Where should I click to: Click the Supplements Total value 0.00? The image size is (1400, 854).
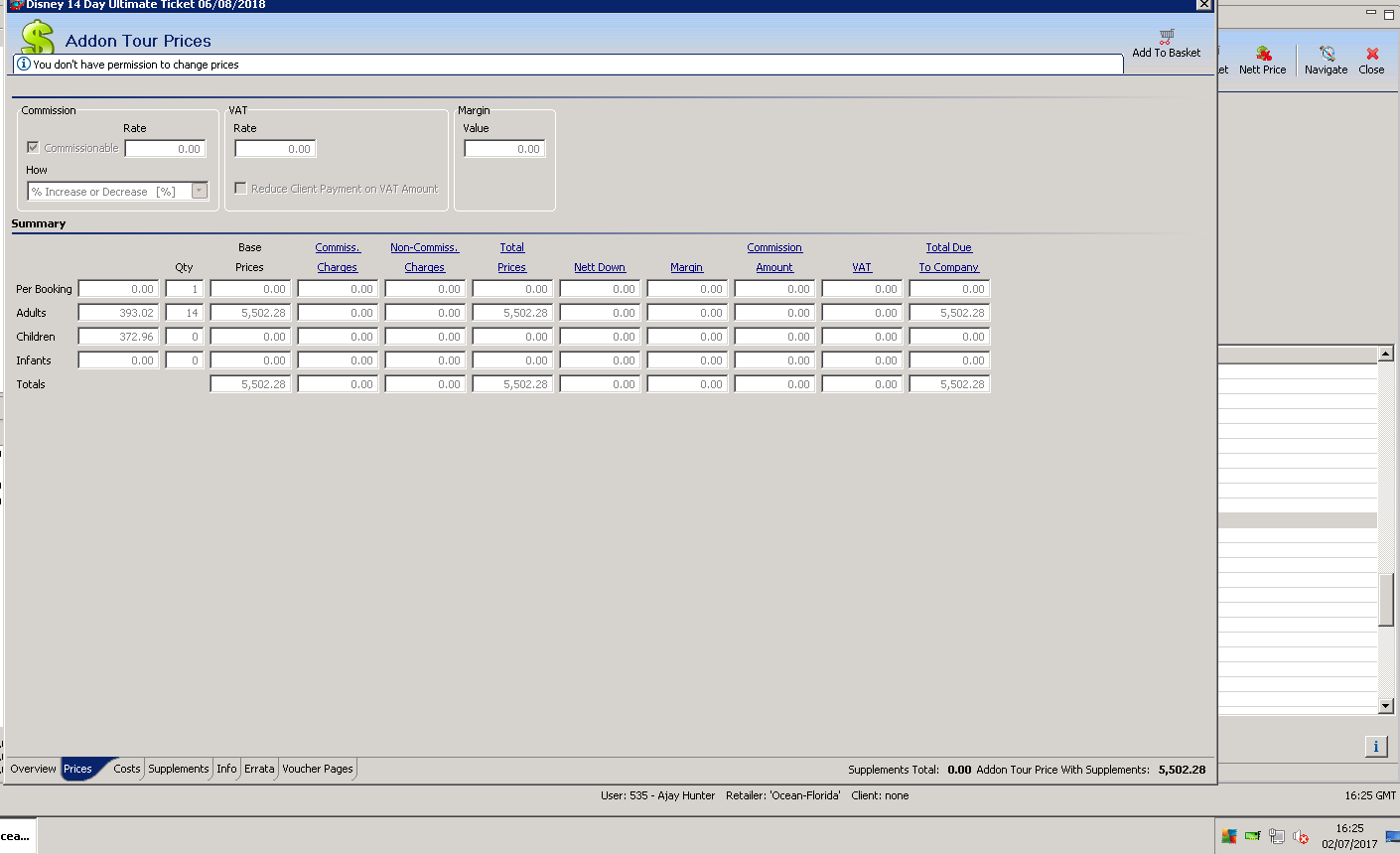click(x=959, y=770)
